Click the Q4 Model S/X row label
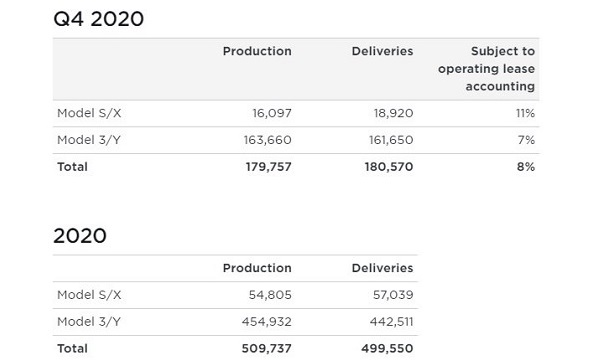This screenshot has width=599, height=363. [x=89, y=113]
